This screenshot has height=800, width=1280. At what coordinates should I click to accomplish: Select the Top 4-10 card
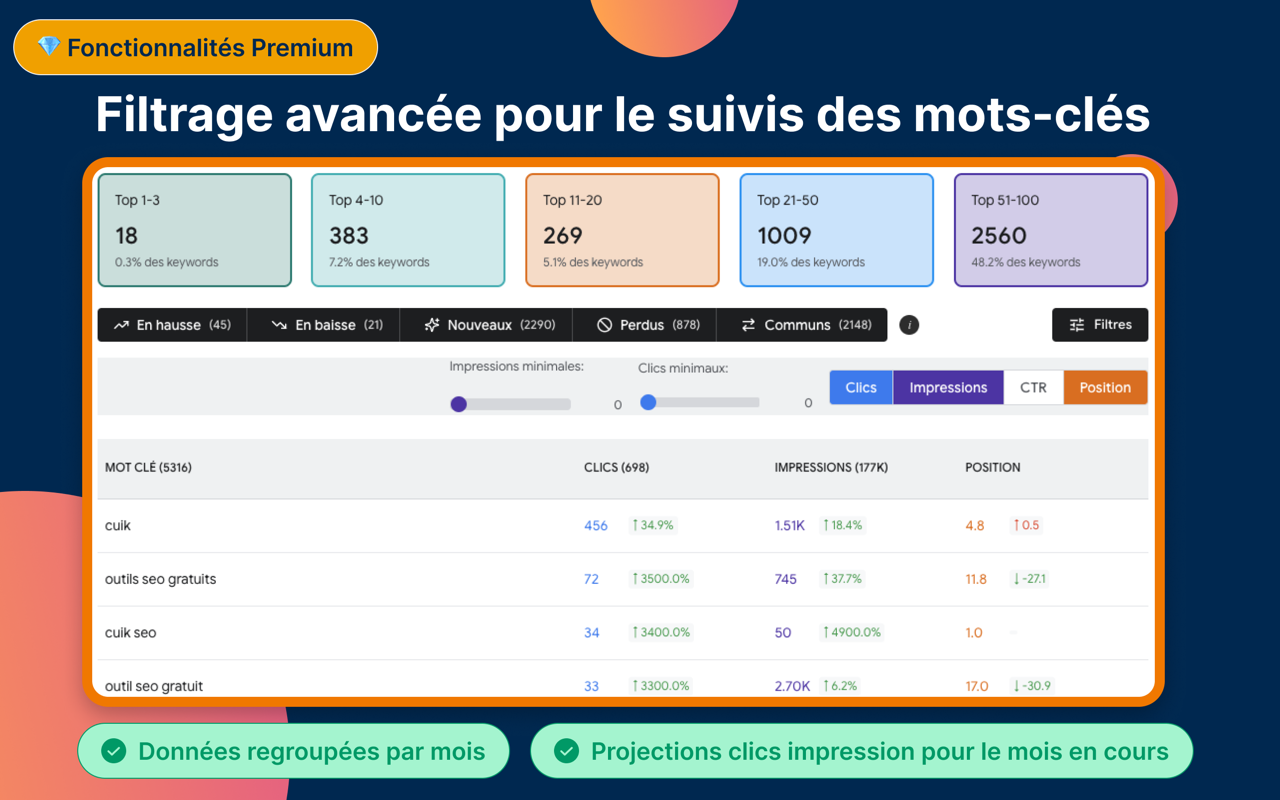click(x=408, y=230)
